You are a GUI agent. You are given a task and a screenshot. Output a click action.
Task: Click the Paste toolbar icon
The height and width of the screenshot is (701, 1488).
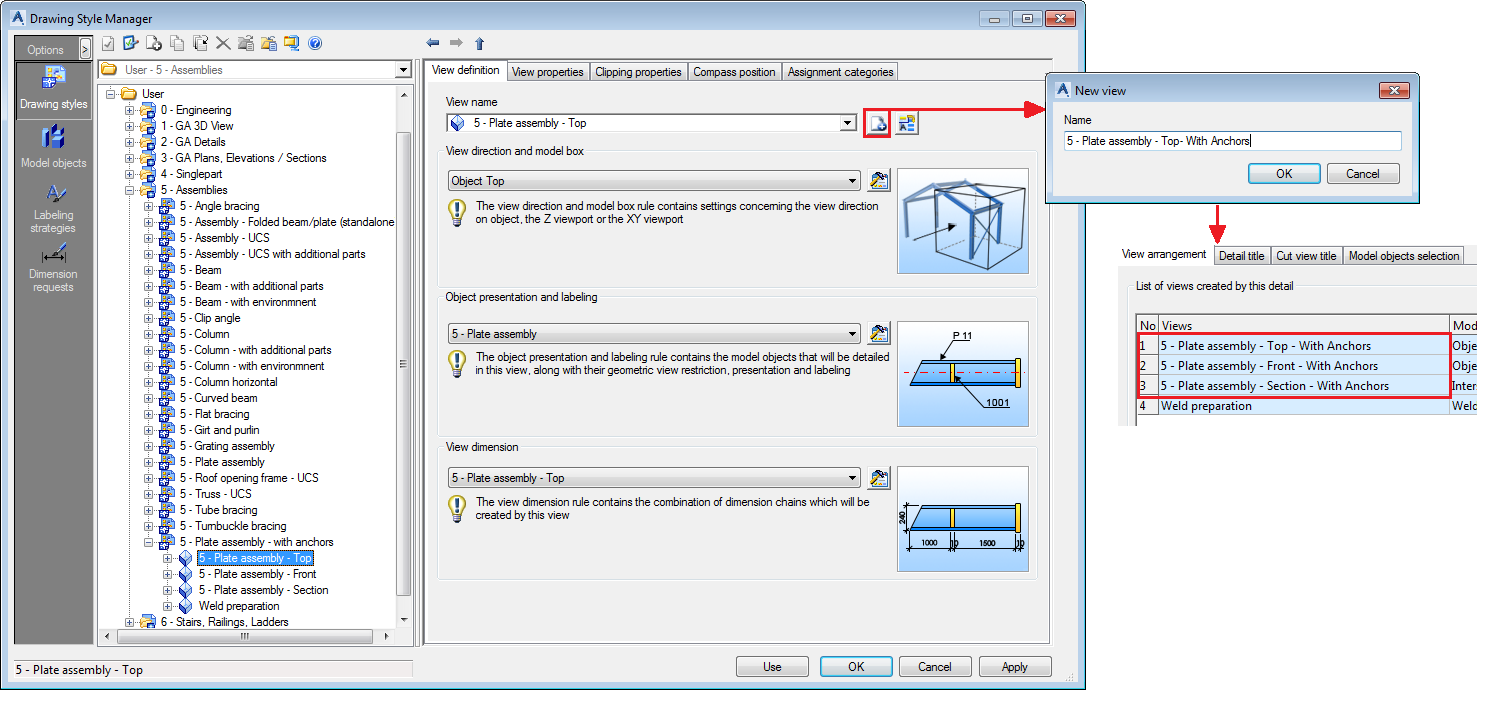(x=200, y=43)
